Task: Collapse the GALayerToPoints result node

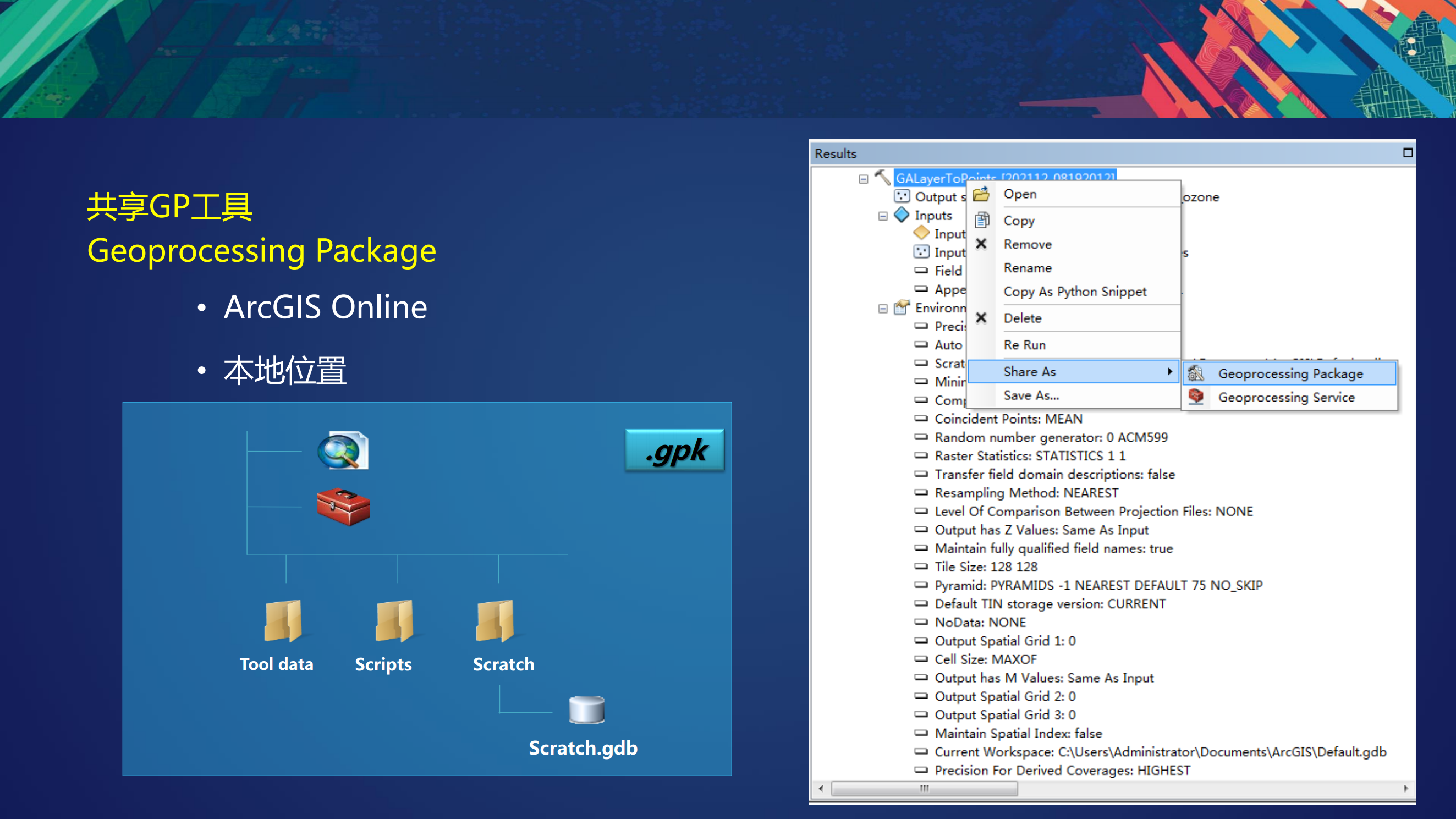Action: [863, 179]
